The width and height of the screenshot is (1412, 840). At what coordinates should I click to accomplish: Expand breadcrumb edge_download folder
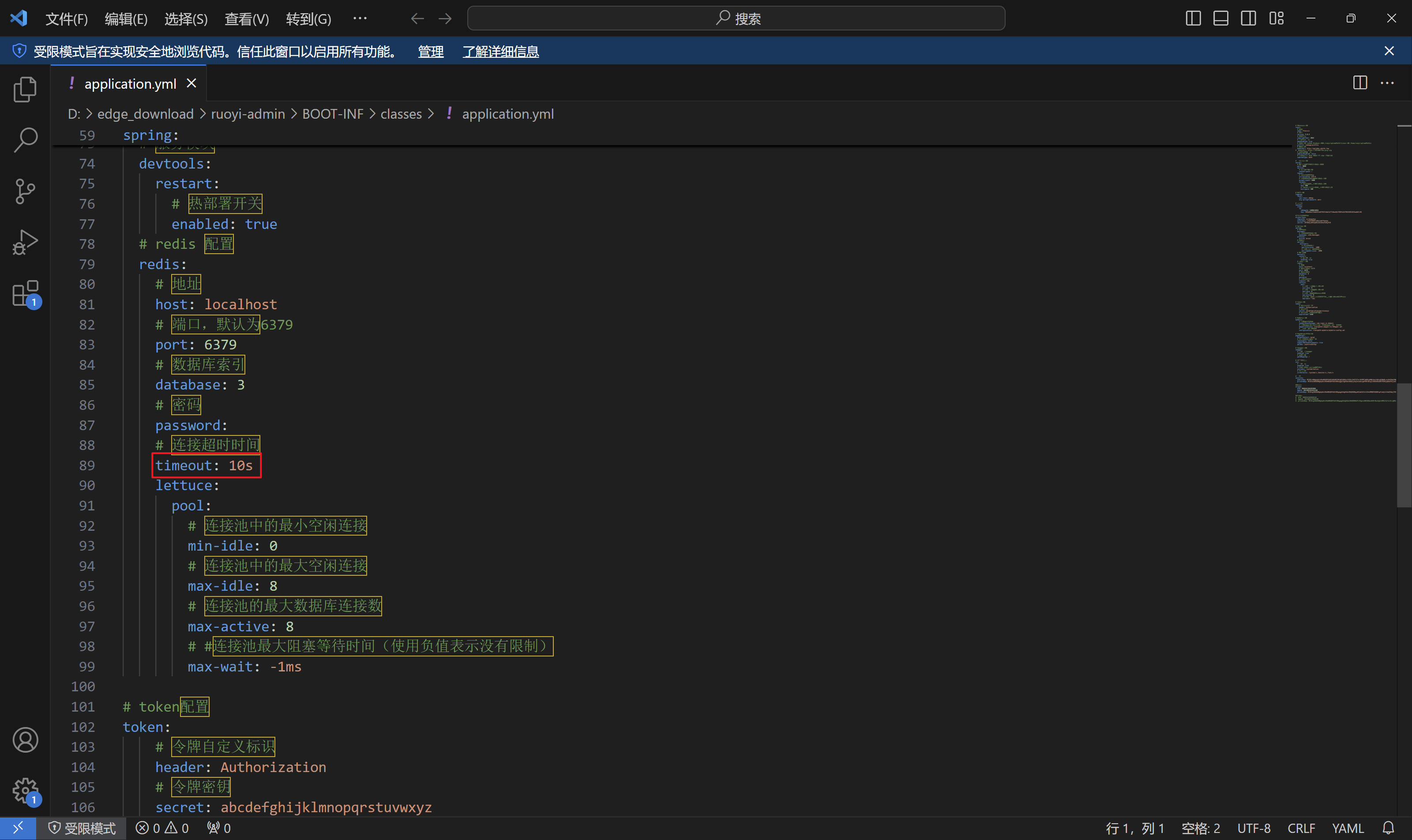click(146, 114)
